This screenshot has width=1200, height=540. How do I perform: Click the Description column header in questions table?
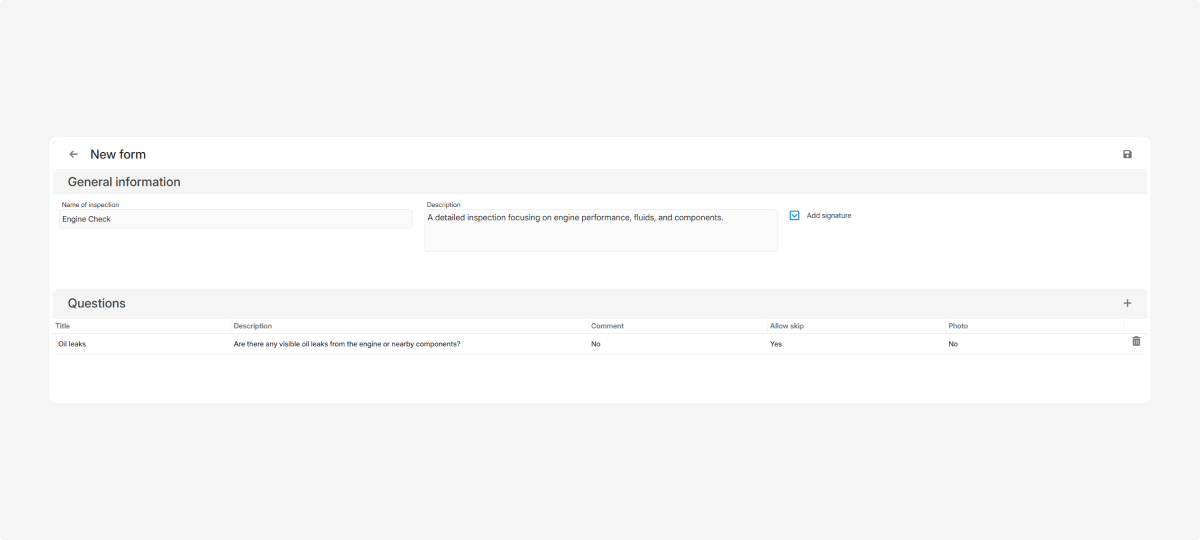(x=253, y=326)
